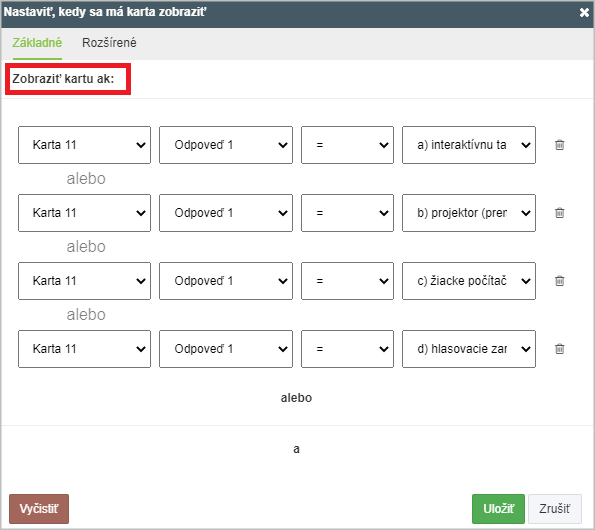The width and height of the screenshot is (595, 530).
Task: Add an AND group via the a link
Action: coord(296,449)
